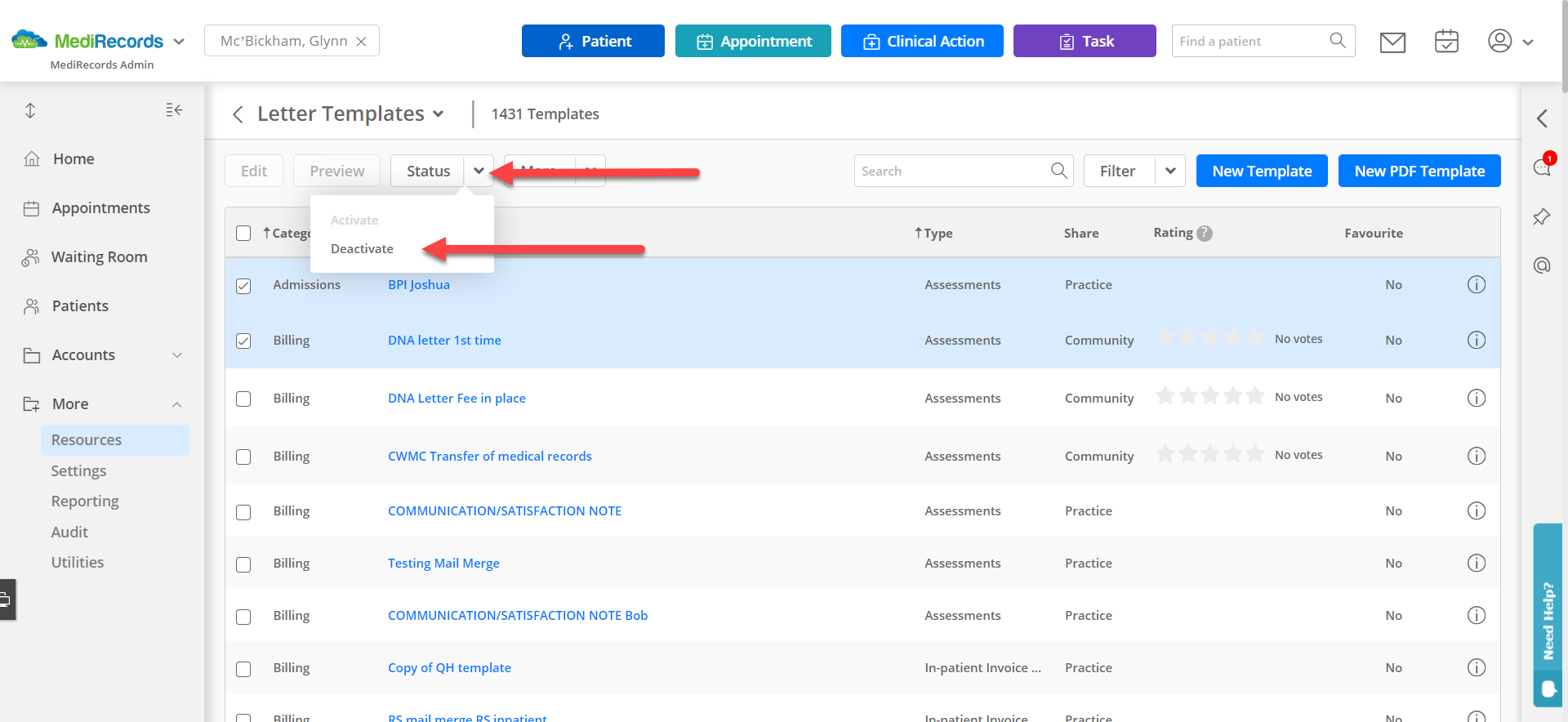Open the Letter Templates title dropdown
Image resolution: width=1568 pixels, height=722 pixels.
[x=439, y=114]
